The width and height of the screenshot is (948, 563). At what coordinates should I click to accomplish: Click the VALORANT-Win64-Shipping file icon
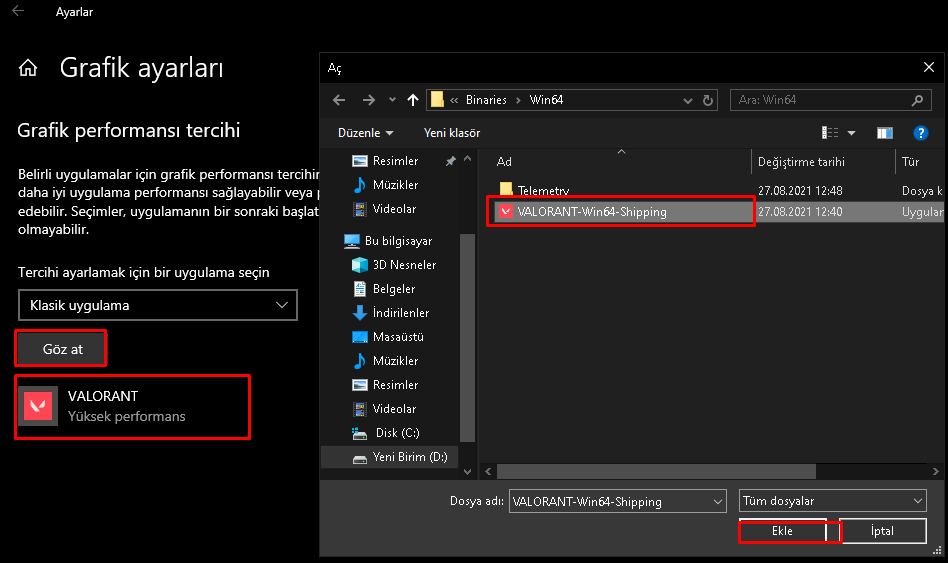pyautogui.click(x=505, y=212)
